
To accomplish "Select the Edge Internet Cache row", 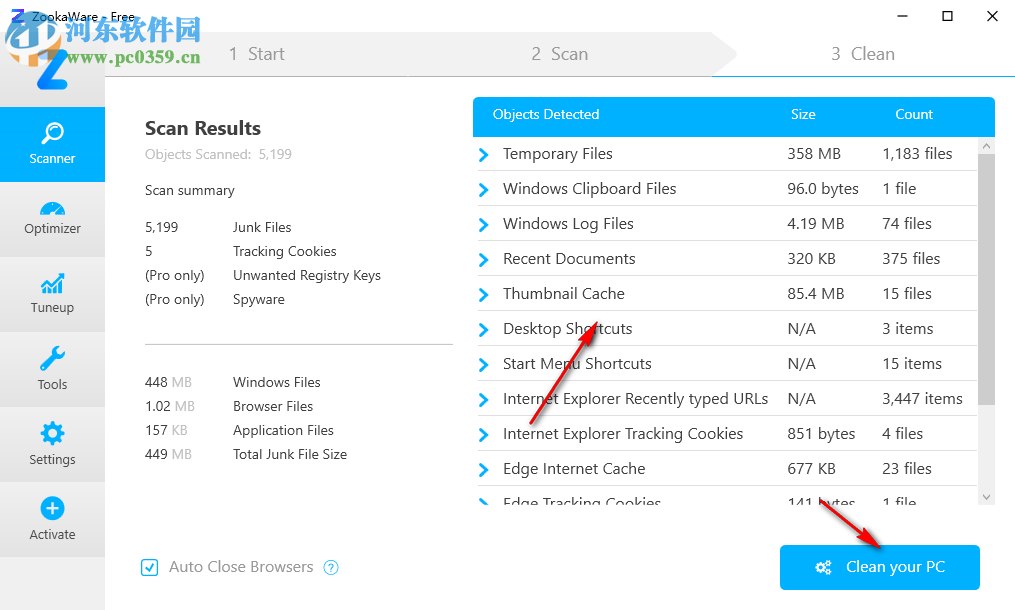I will (x=574, y=469).
